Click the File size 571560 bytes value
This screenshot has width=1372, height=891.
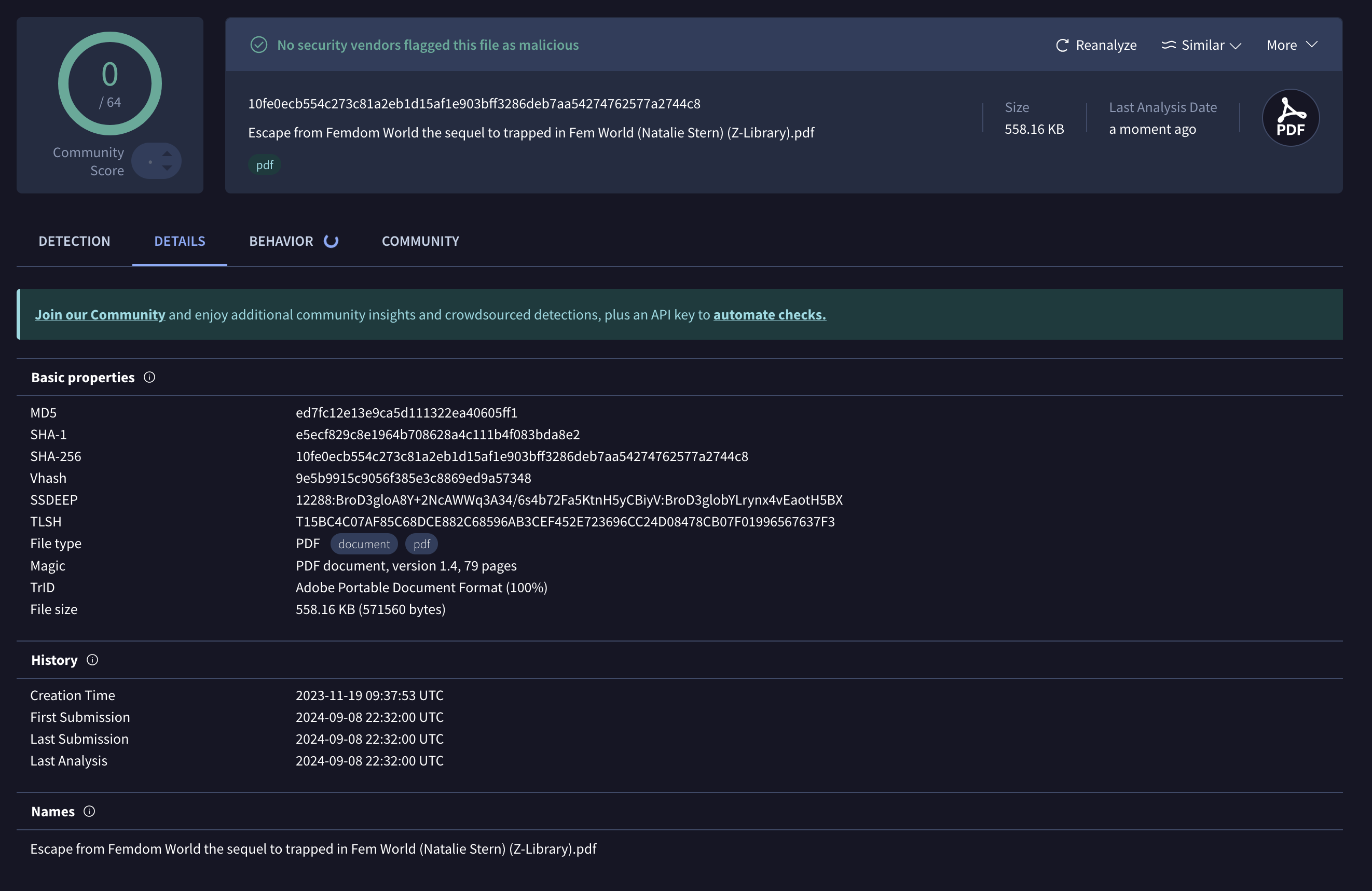371,609
